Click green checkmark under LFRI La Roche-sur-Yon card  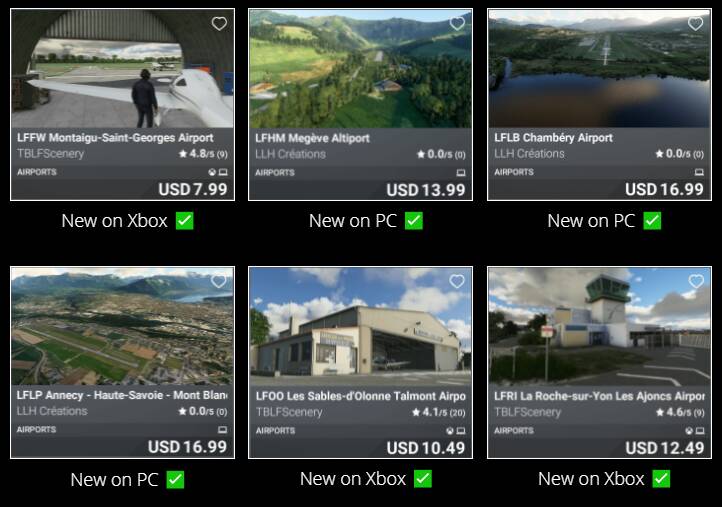[661, 479]
